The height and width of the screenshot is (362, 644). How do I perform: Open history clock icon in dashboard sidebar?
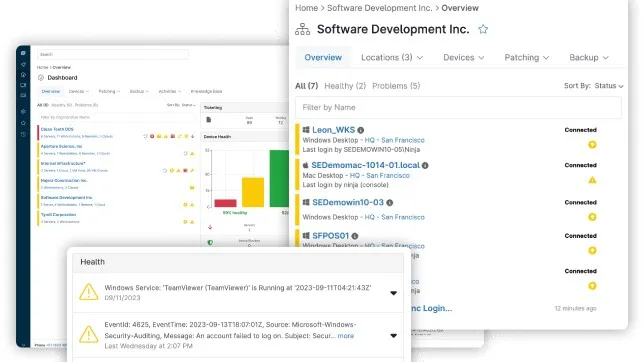coord(23,134)
